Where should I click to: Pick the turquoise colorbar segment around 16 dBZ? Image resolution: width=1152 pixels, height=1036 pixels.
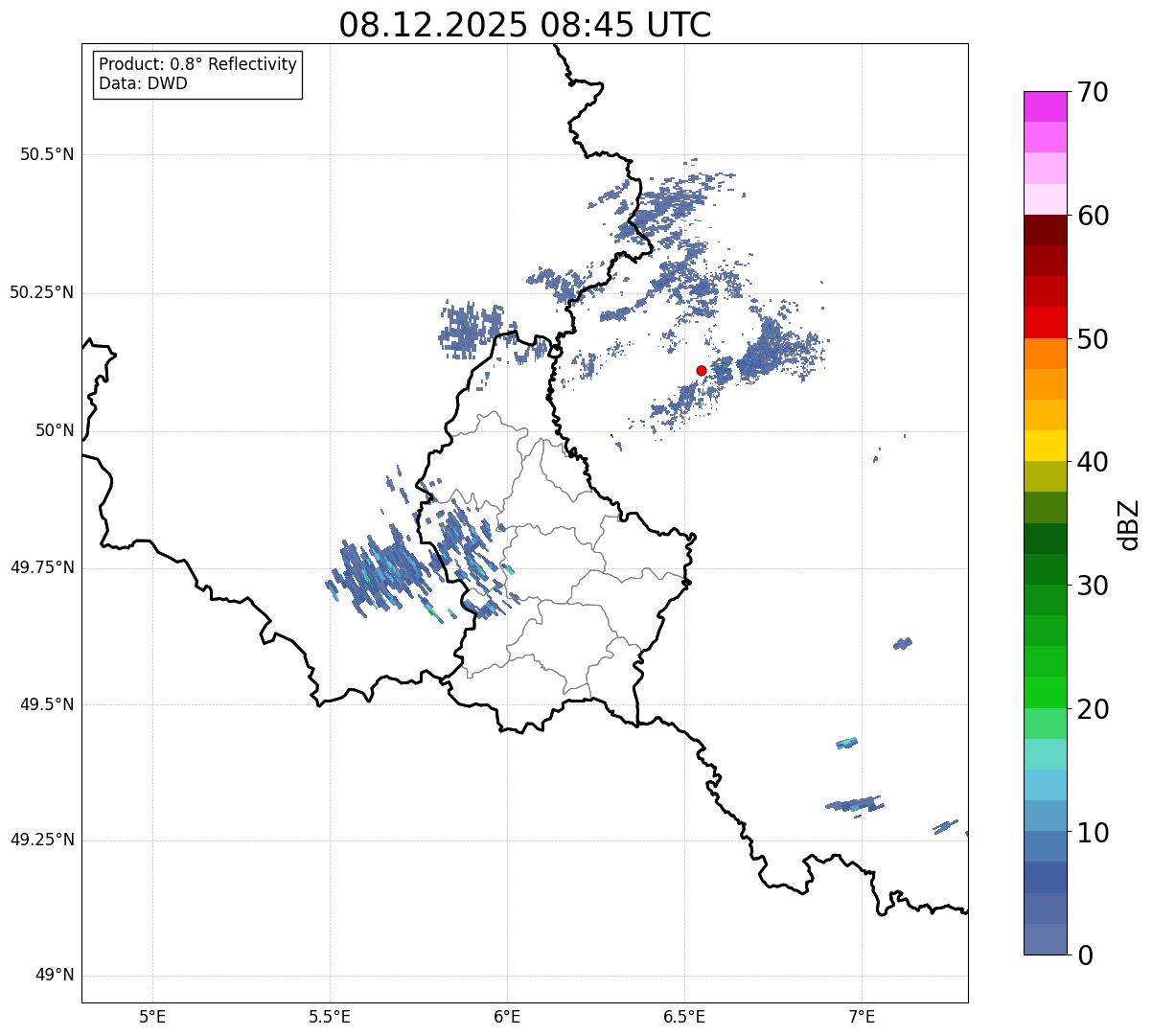1046,754
